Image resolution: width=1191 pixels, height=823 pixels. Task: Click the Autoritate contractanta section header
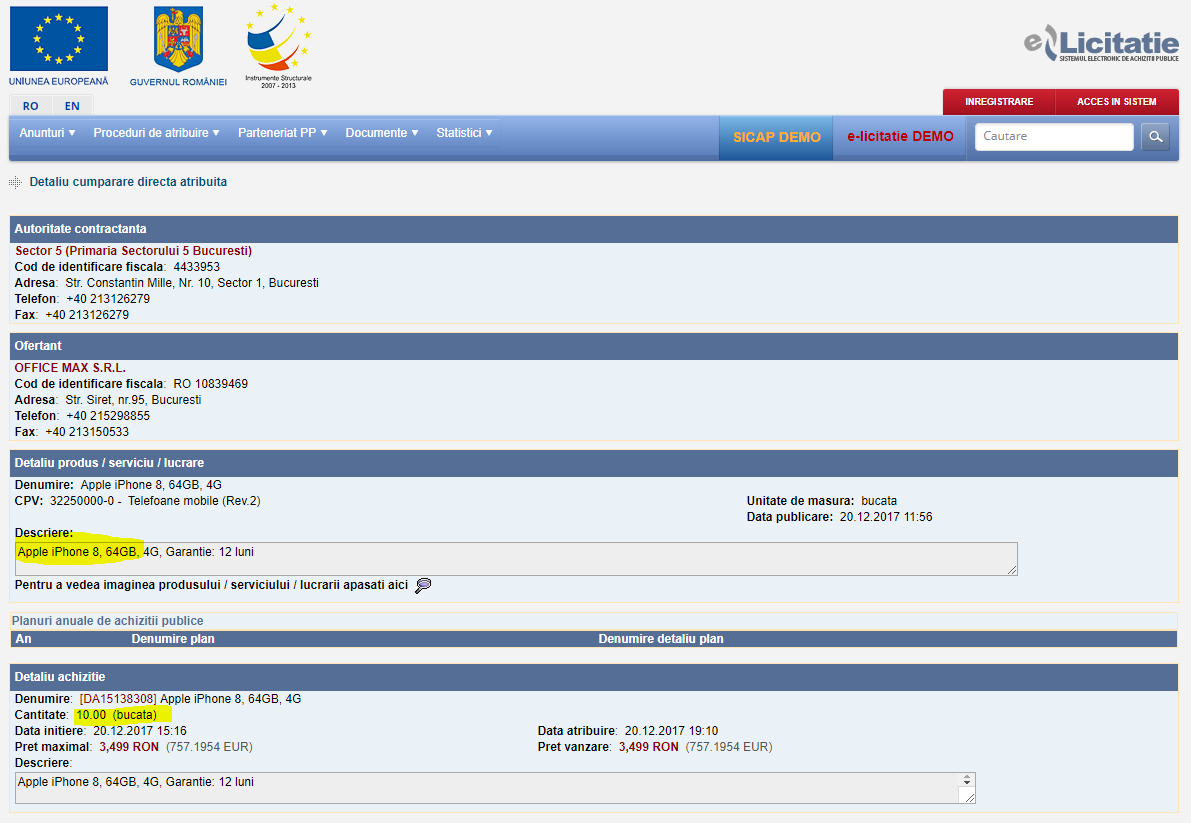[594, 229]
